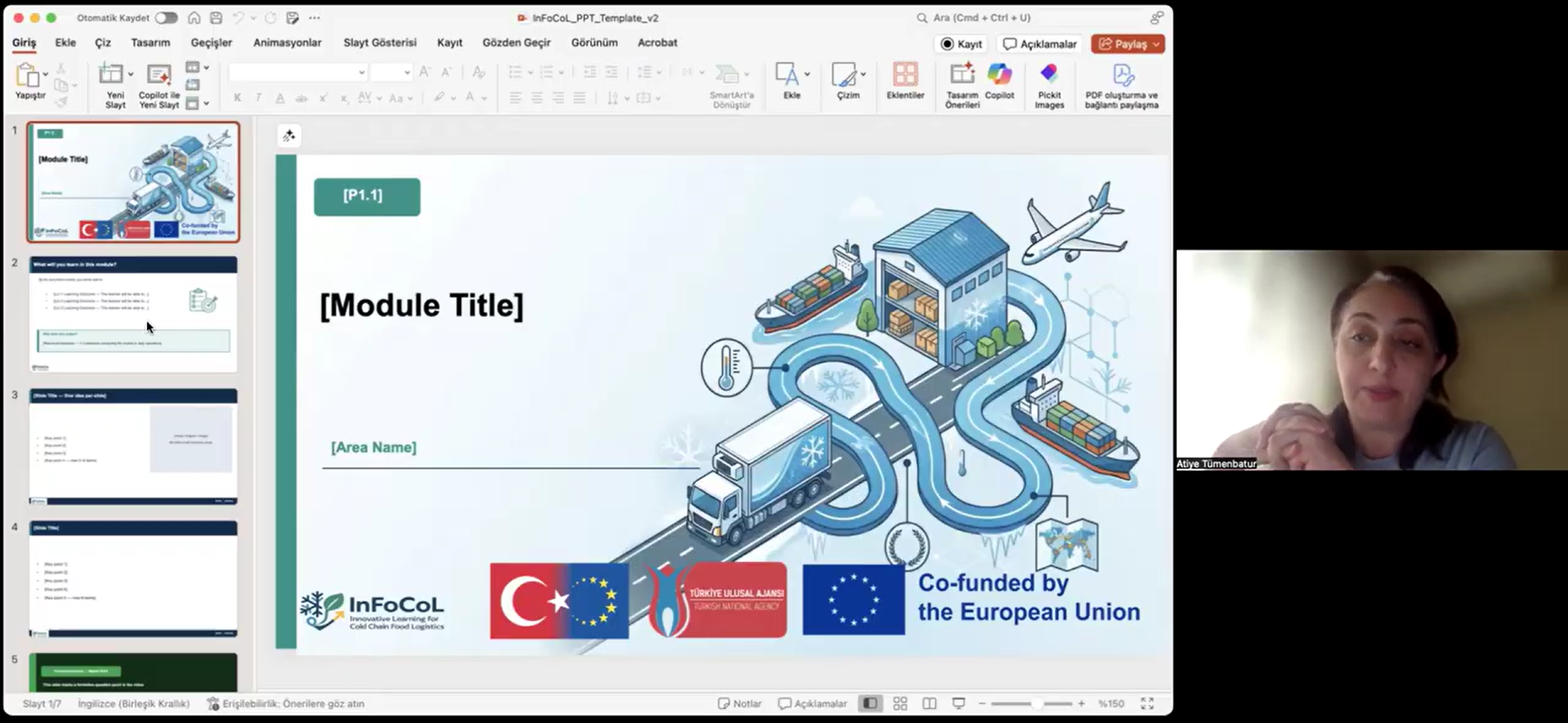Click the increase font size icon
This screenshot has width=1568, height=723.
[x=425, y=73]
